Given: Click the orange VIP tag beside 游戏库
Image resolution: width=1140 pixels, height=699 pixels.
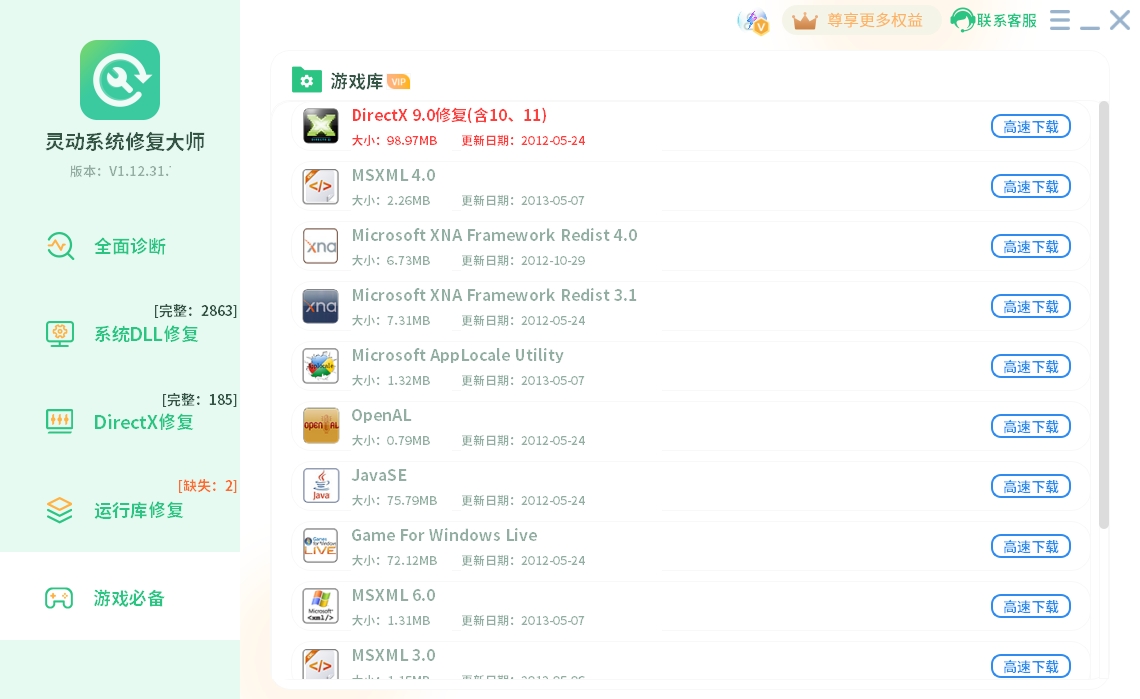Looking at the screenshot, I should tap(398, 81).
